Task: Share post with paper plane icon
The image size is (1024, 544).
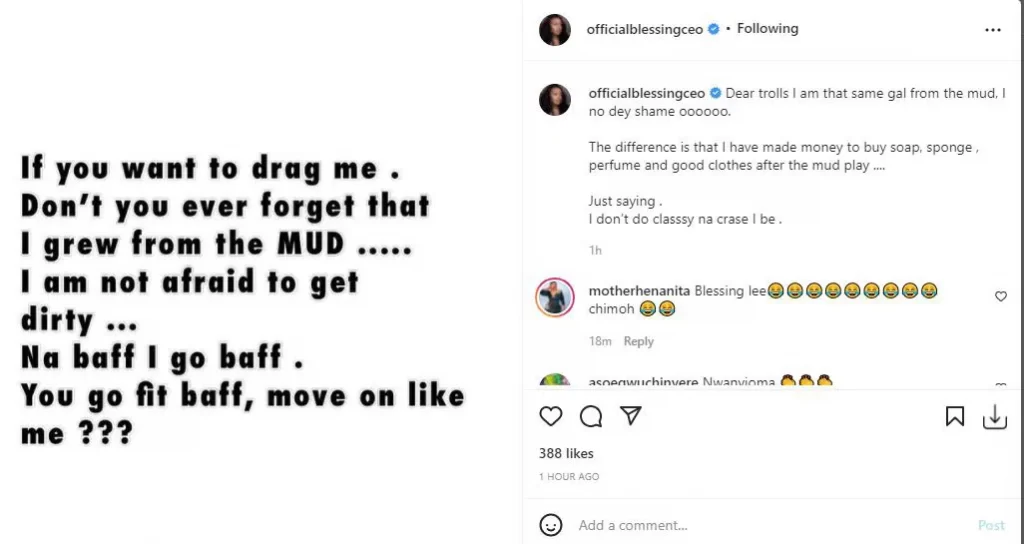Action: tap(630, 416)
